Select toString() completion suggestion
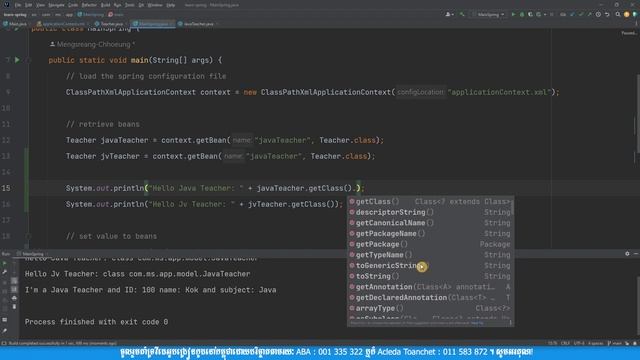640x360 pixels. coord(431,276)
